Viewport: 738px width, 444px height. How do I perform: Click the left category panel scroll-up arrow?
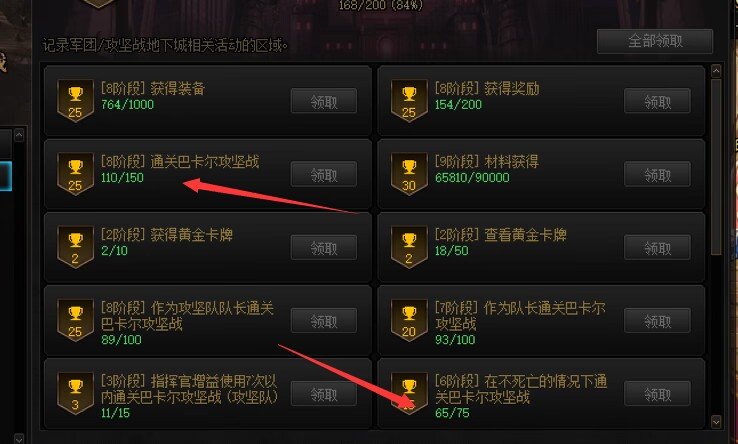pyautogui.click(x=19, y=136)
